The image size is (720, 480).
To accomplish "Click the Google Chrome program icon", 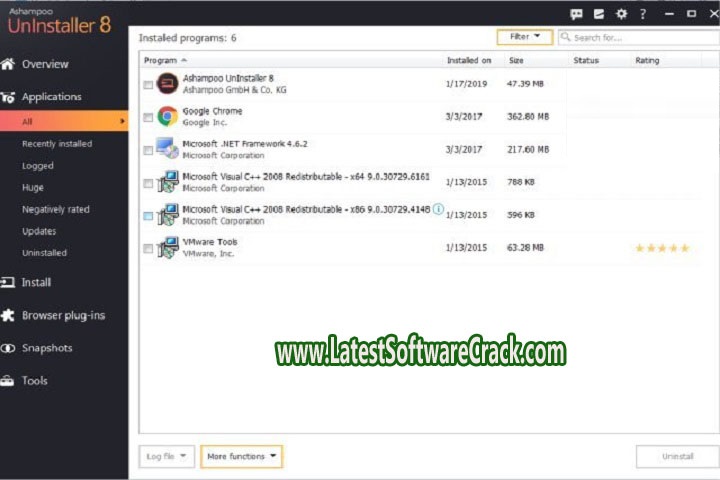I will (167, 116).
